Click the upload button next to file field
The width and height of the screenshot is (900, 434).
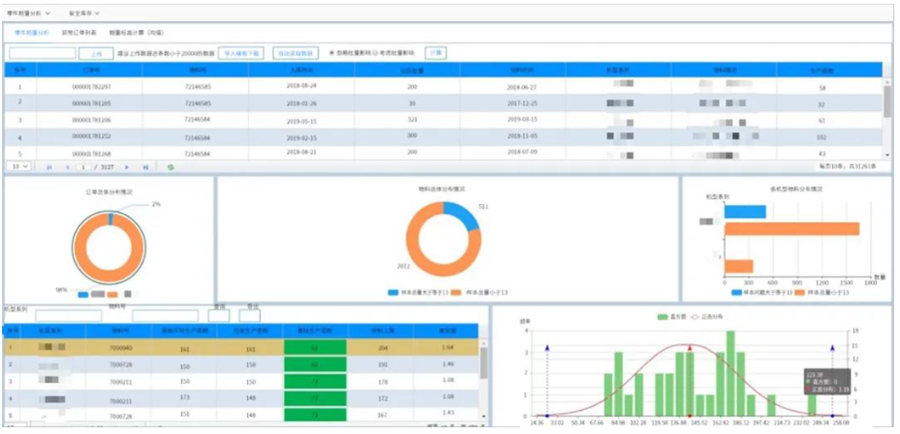click(95, 52)
